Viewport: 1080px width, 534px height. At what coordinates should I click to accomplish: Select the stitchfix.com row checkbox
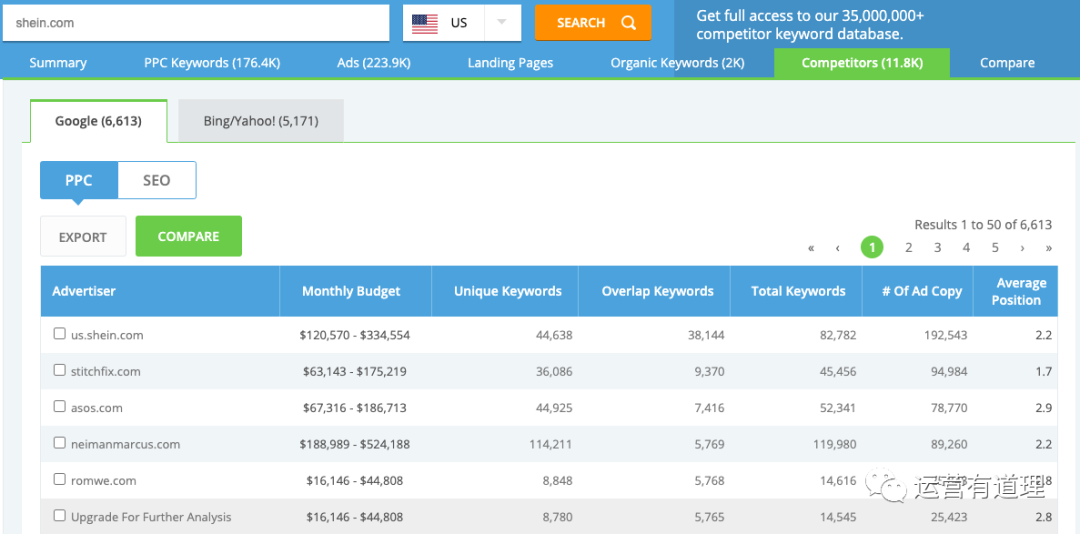click(60, 370)
